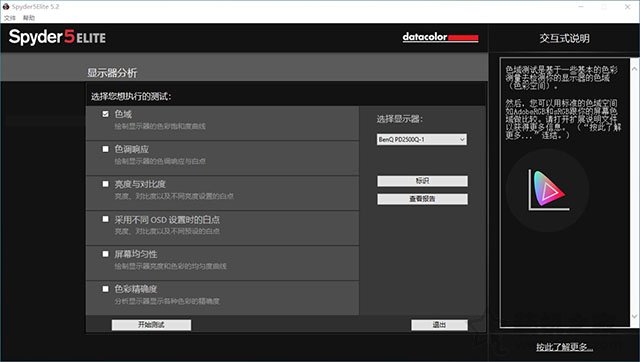640x362 pixels.
Task: Check the 采用不同 OSD 设置时的白点 option
Action: [x=106, y=219]
